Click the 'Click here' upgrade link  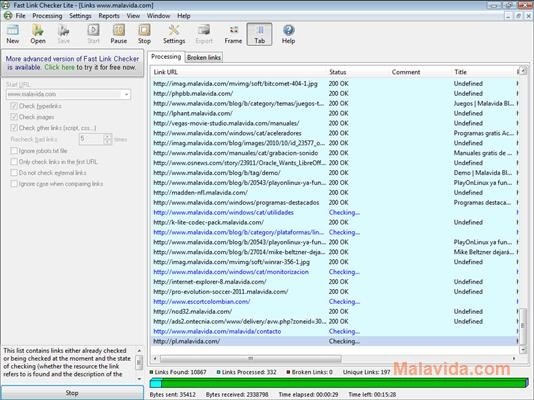tap(59, 67)
